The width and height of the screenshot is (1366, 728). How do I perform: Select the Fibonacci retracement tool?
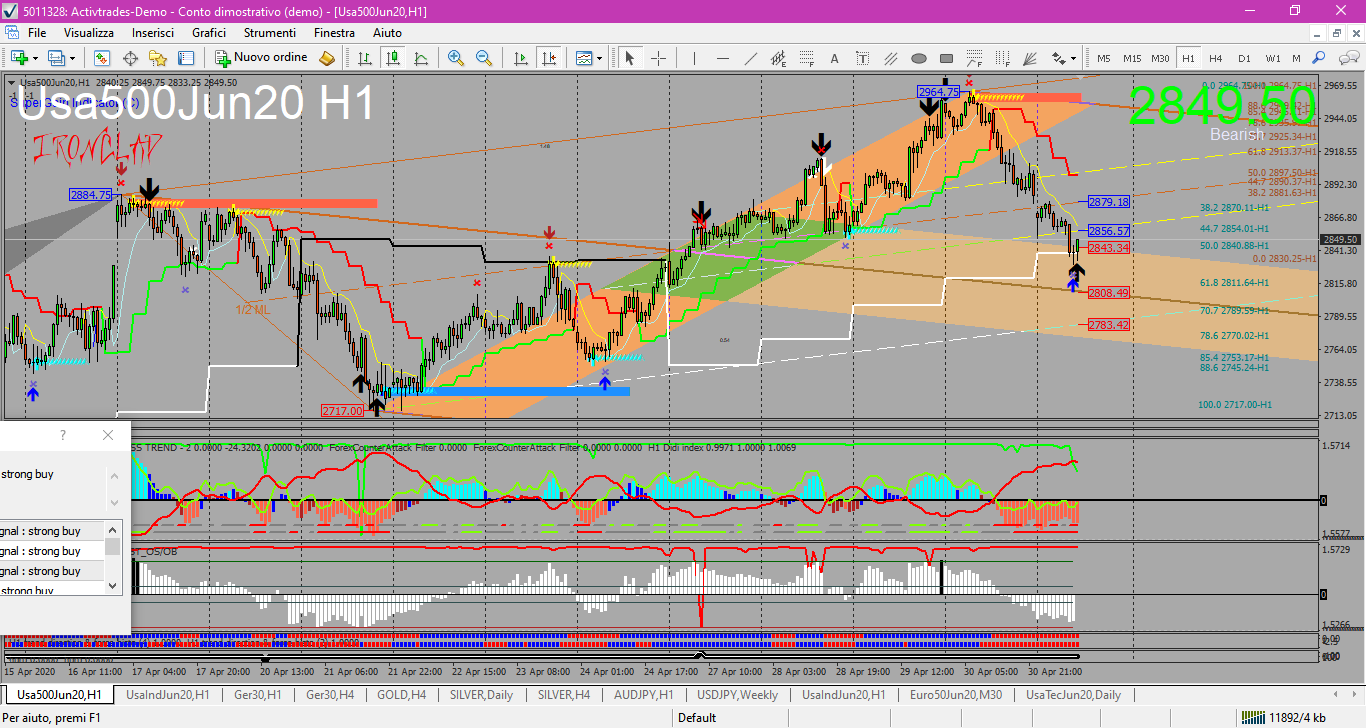coord(807,58)
